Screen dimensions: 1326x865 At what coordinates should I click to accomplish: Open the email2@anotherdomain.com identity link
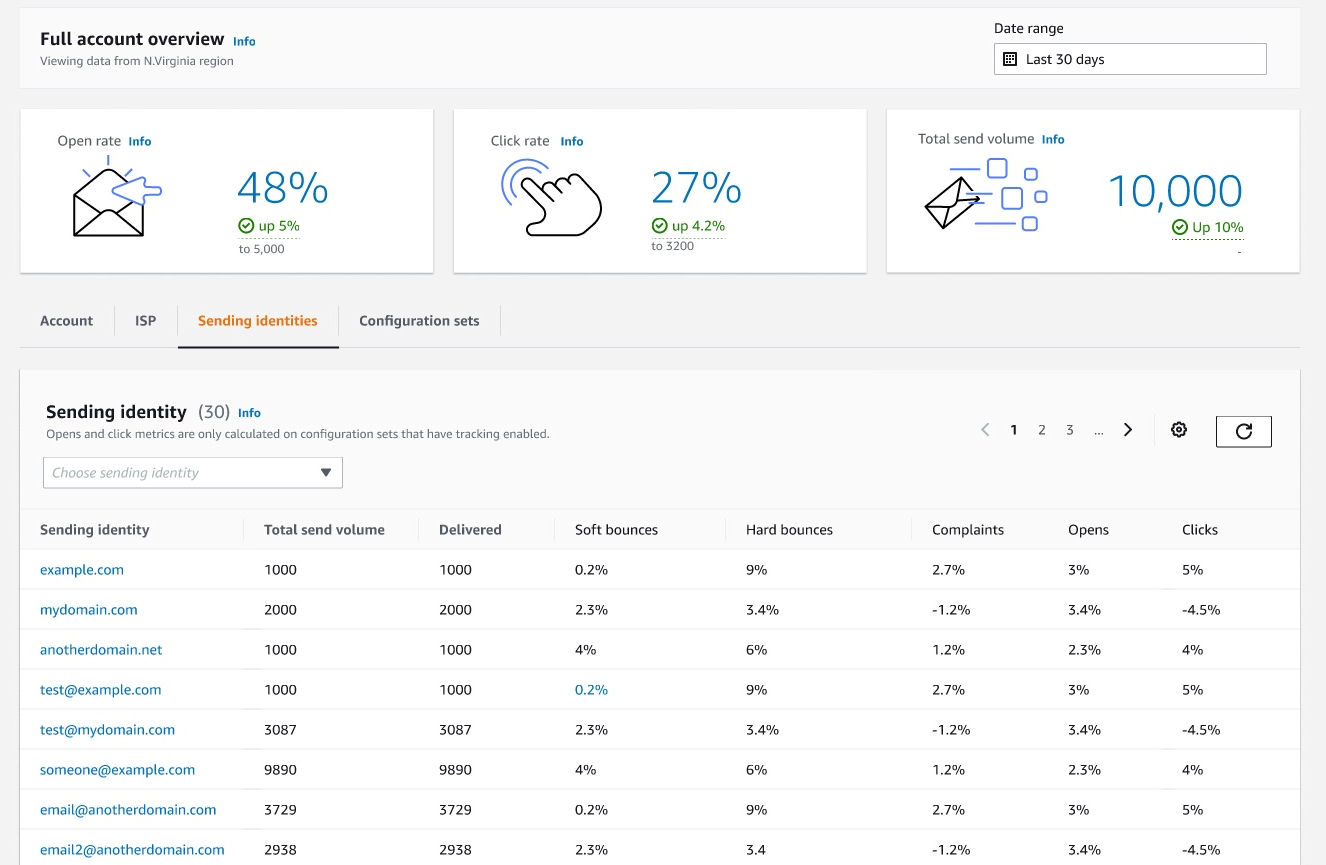(132, 850)
